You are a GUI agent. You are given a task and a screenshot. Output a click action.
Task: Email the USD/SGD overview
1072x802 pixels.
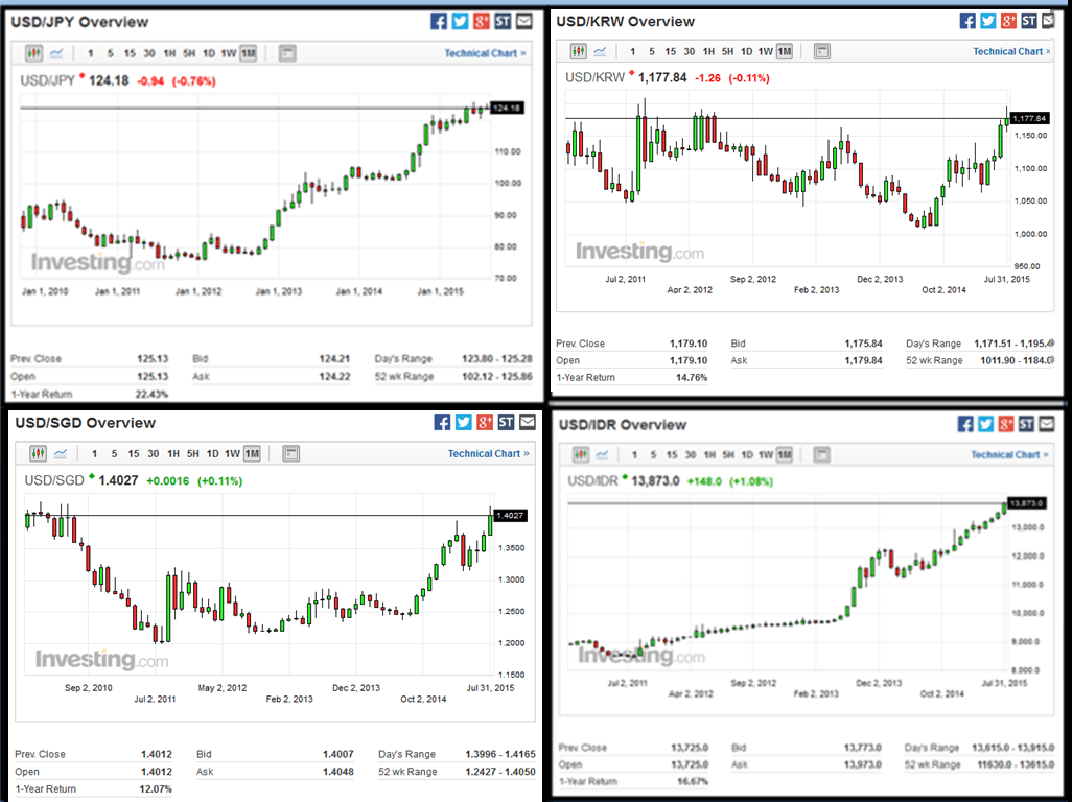click(x=526, y=422)
